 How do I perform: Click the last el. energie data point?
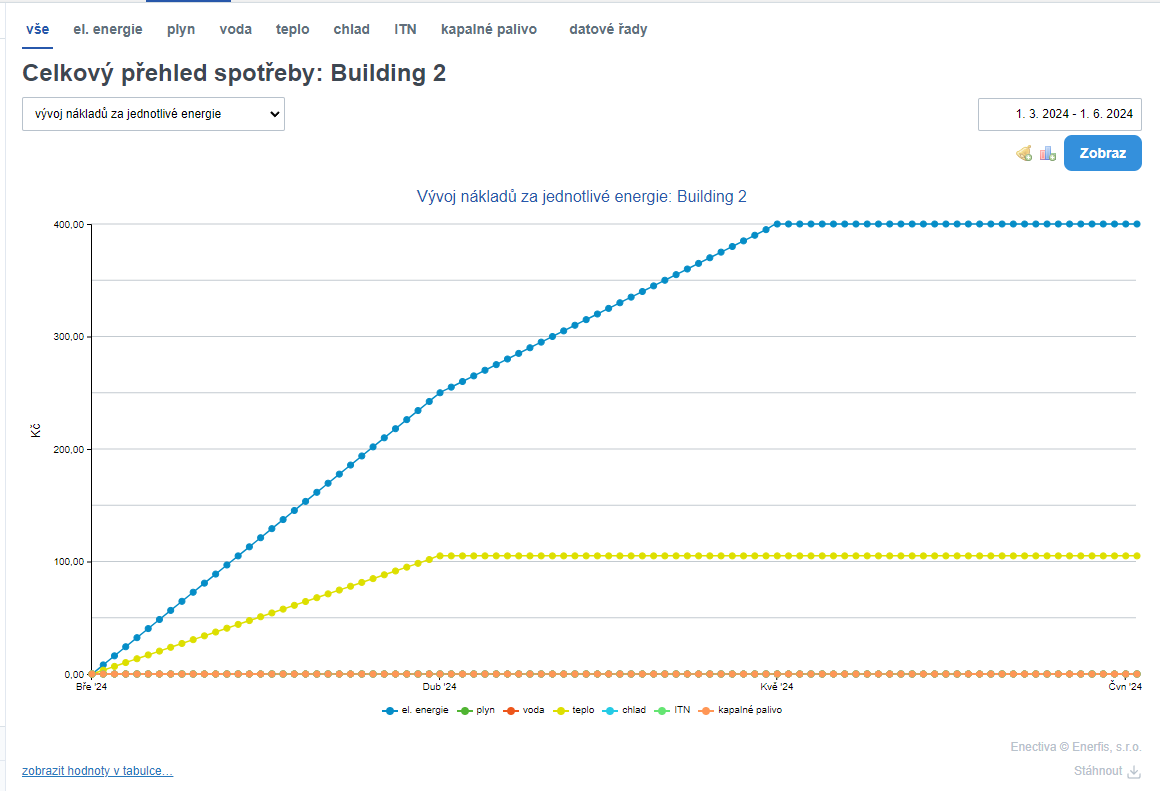click(1137, 224)
